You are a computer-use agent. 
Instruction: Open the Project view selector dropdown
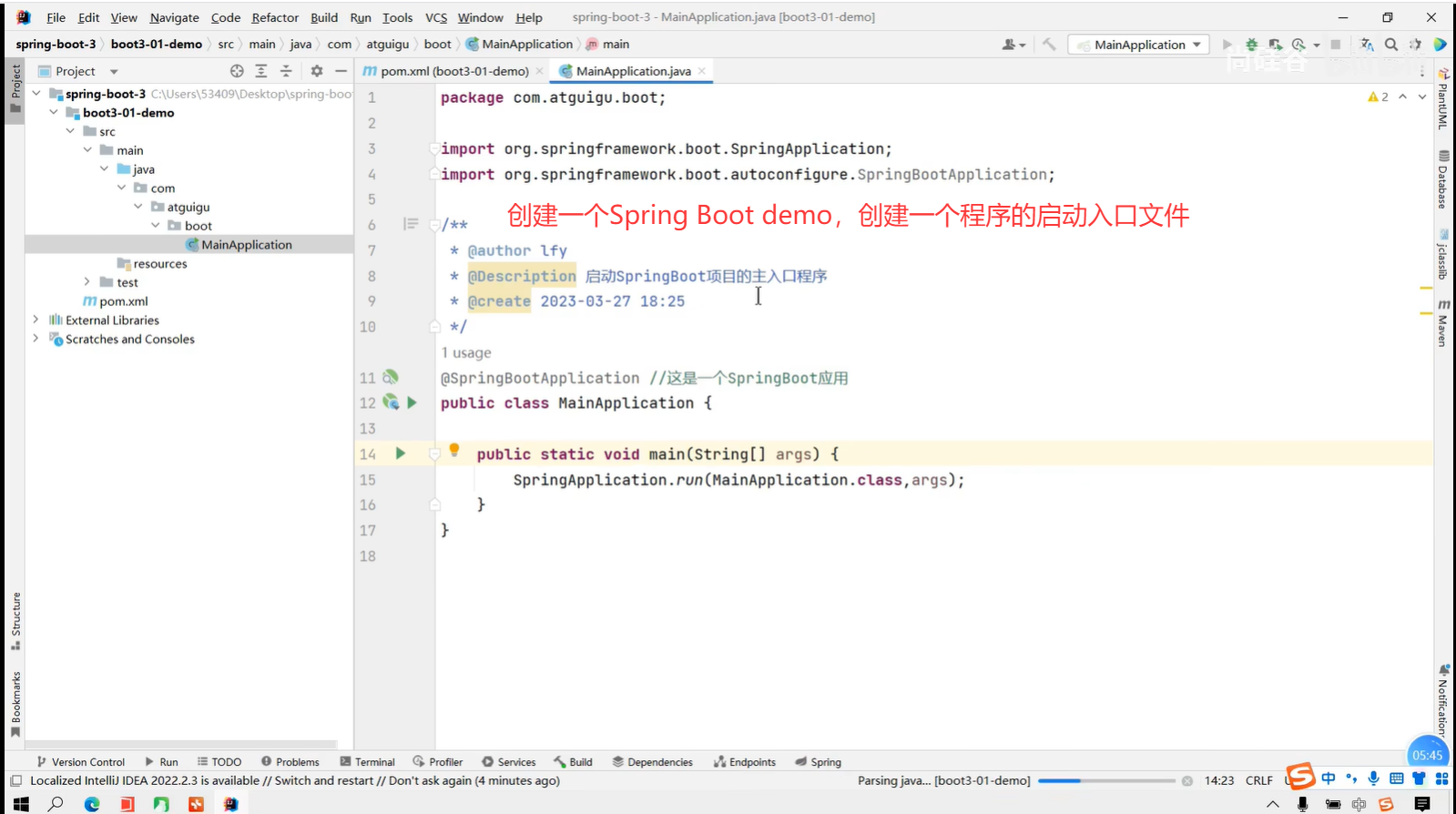[114, 71]
